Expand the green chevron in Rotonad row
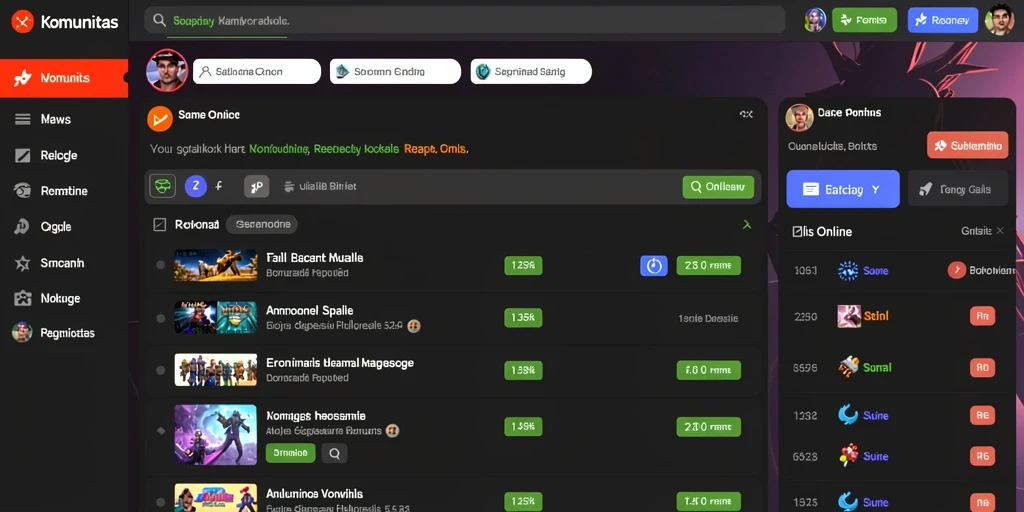1024x512 pixels. (x=746, y=225)
